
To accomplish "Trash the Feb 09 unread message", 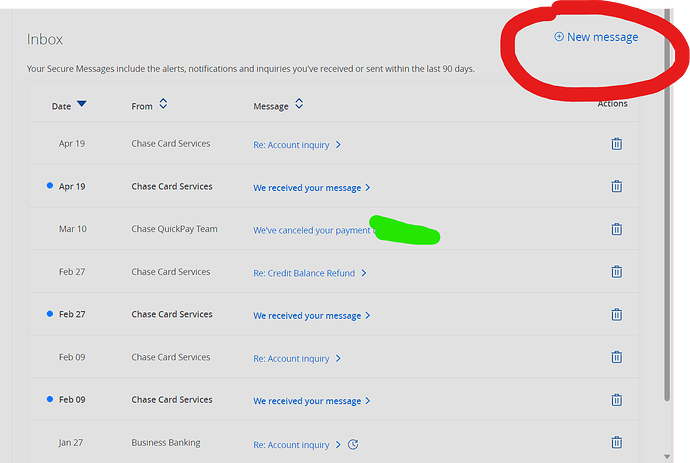I will pos(616,400).
